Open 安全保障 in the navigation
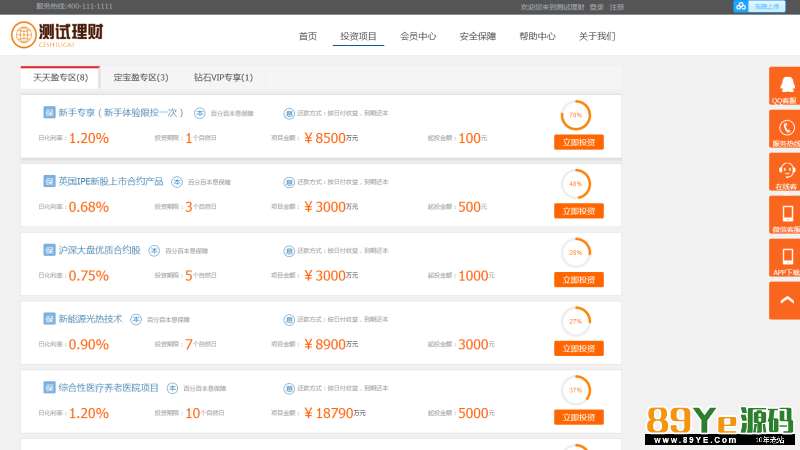Image resolution: width=800 pixels, height=450 pixels. click(x=478, y=36)
